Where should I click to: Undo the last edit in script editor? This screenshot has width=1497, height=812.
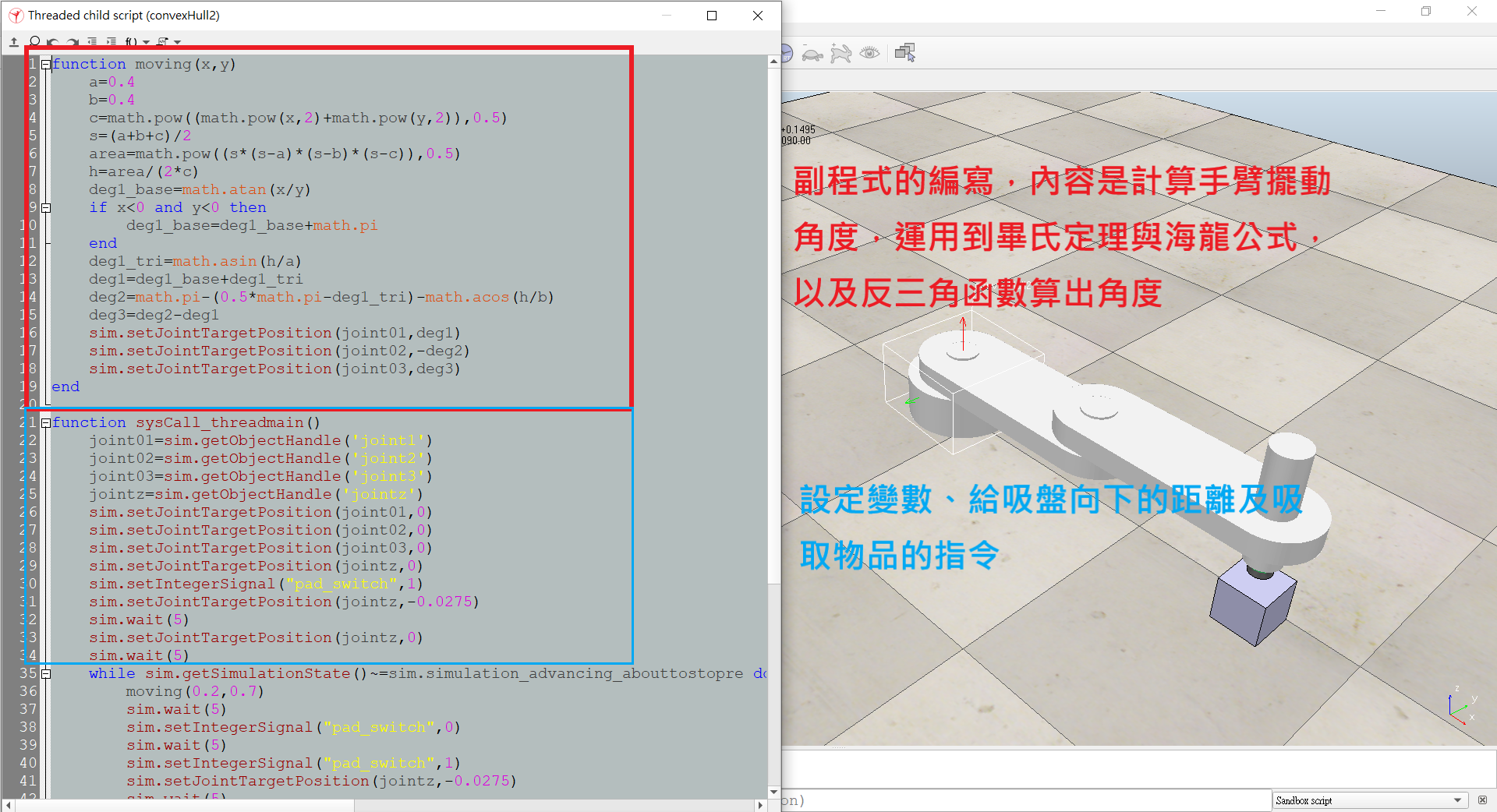[53, 42]
